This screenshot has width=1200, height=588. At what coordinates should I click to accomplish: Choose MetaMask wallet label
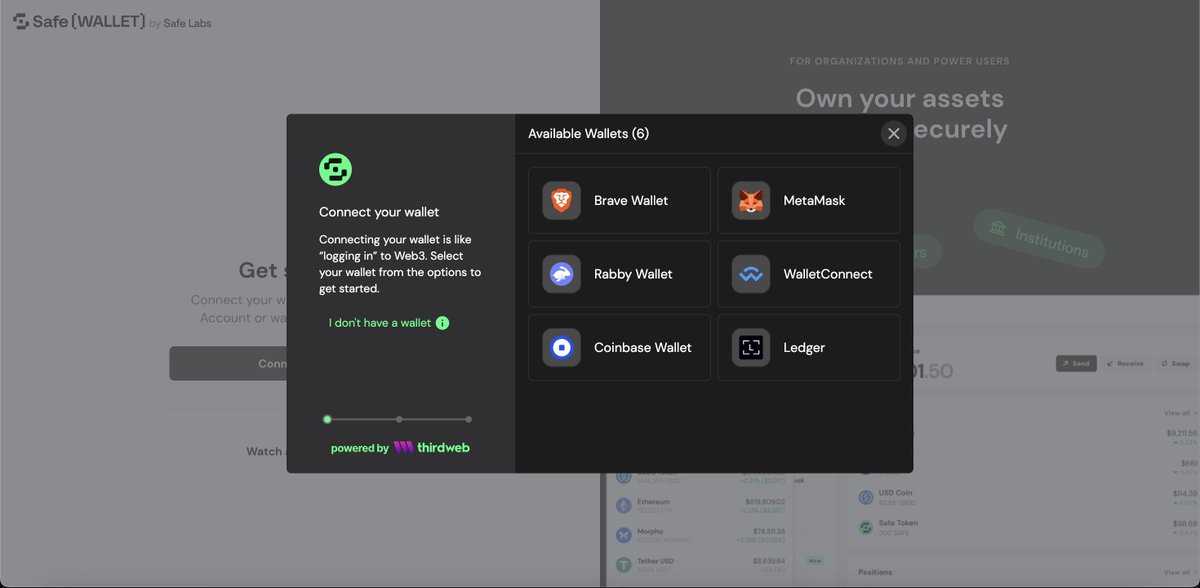[814, 200]
